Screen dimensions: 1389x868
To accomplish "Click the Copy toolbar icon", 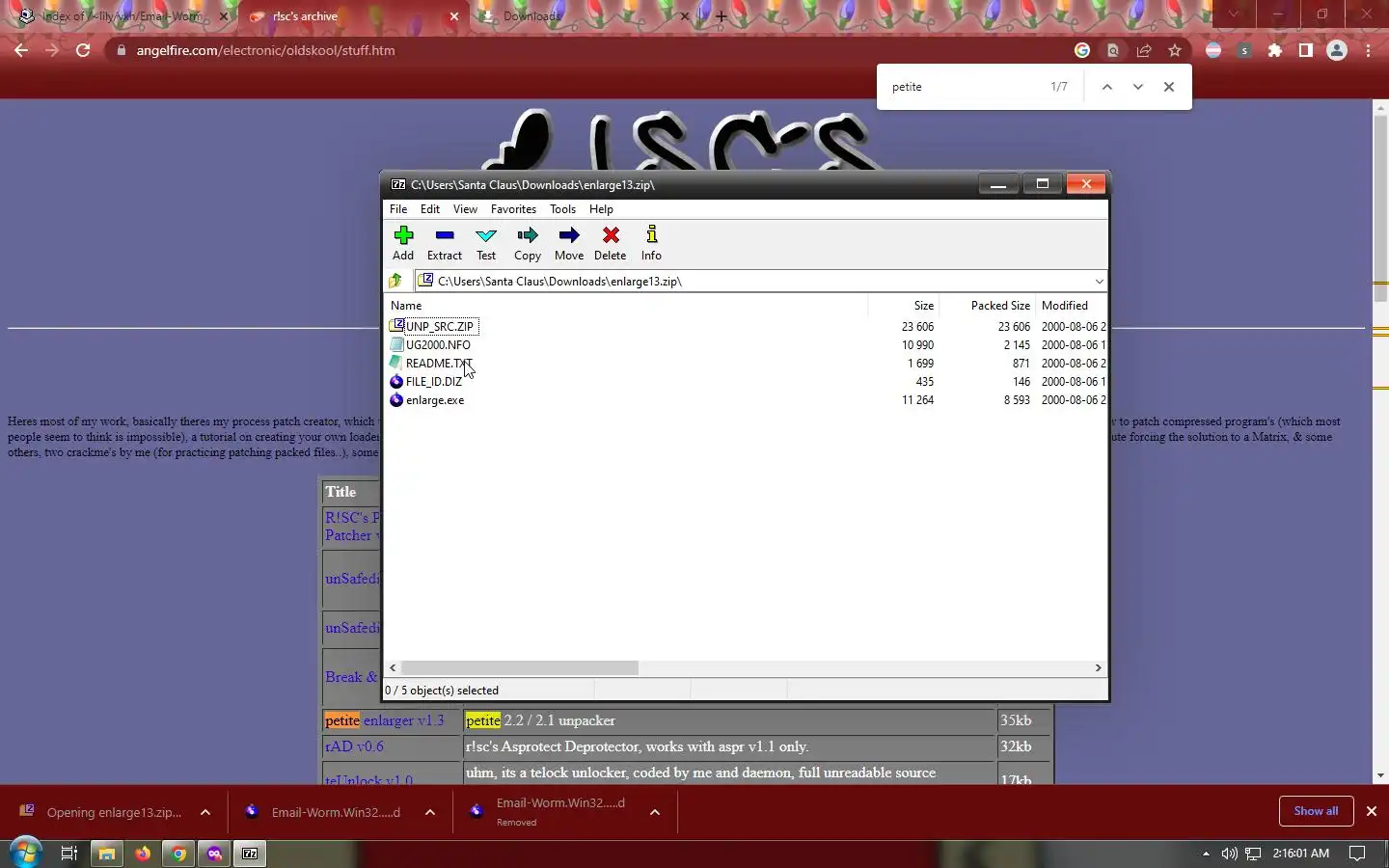I will (x=528, y=243).
